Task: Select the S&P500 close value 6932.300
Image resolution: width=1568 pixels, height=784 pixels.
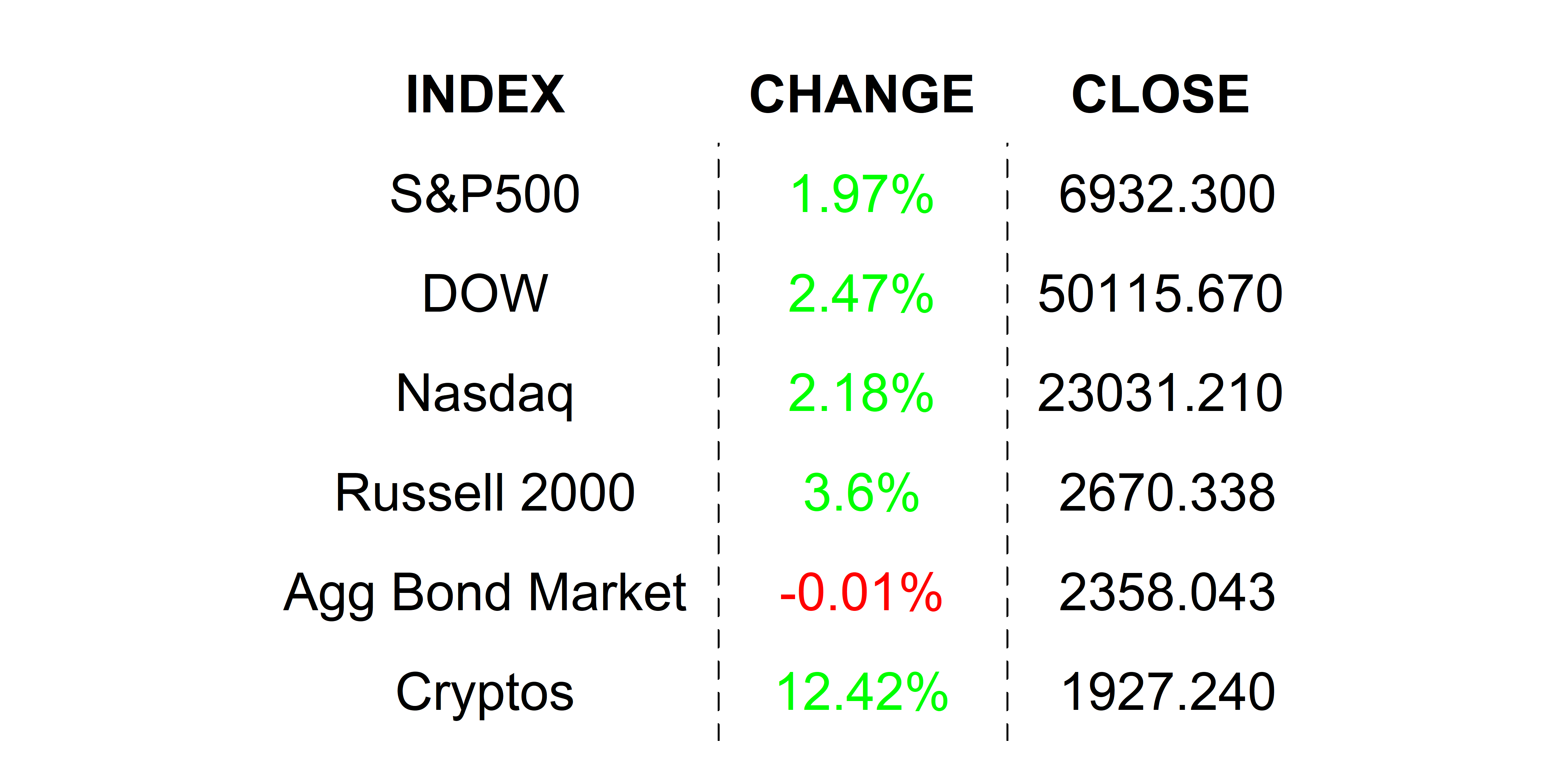Action: pyautogui.click(x=1166, y=194)
